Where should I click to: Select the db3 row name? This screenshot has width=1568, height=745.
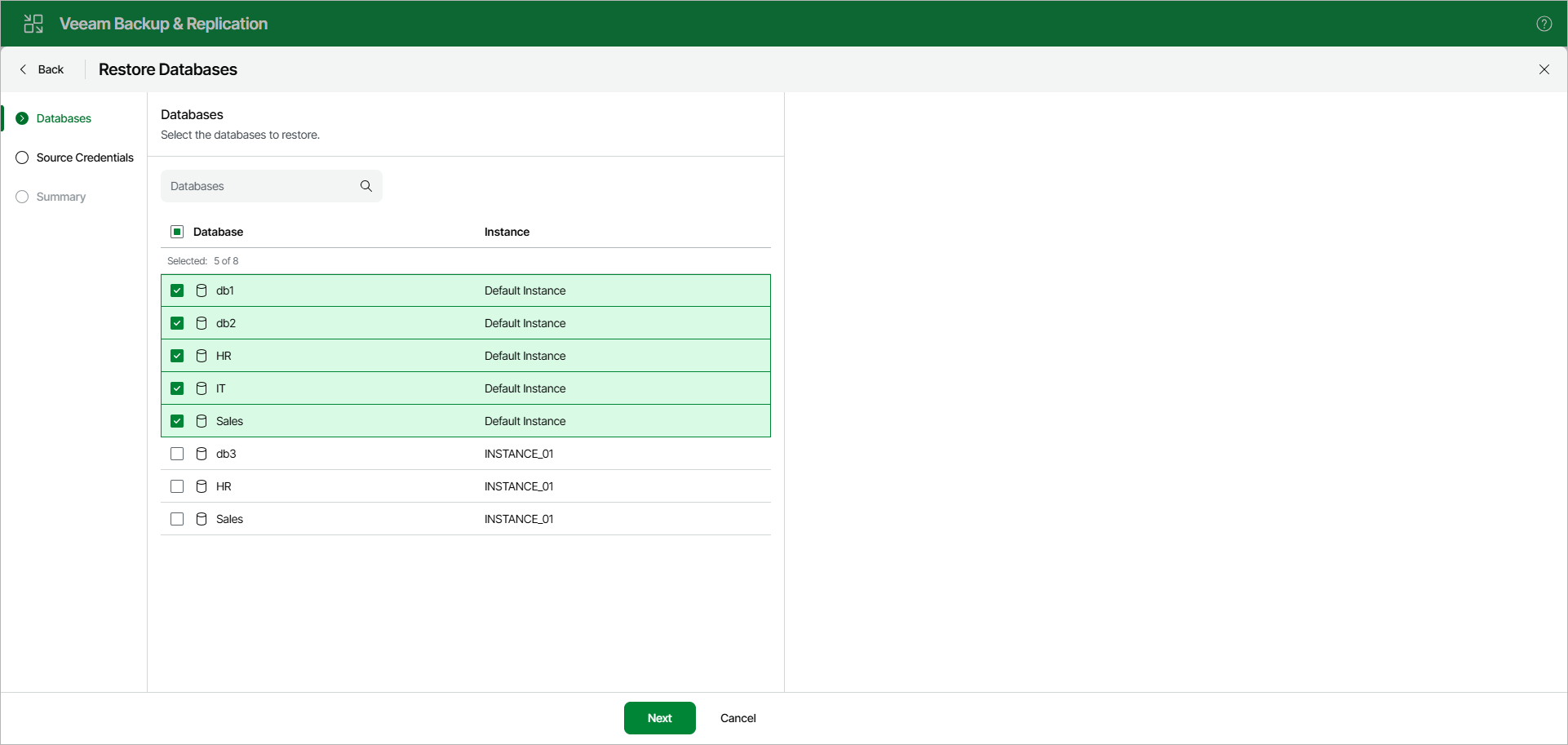coord(226,454)
